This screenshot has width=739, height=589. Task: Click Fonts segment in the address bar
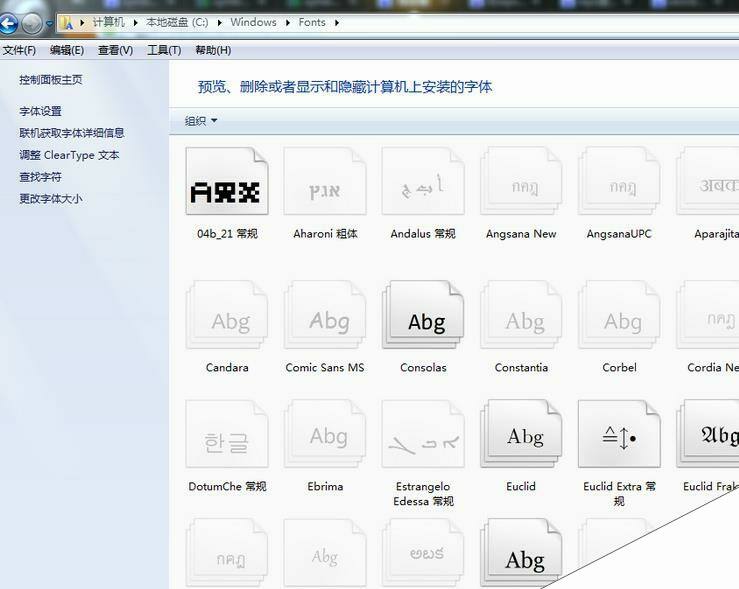(x=311, y=23)
